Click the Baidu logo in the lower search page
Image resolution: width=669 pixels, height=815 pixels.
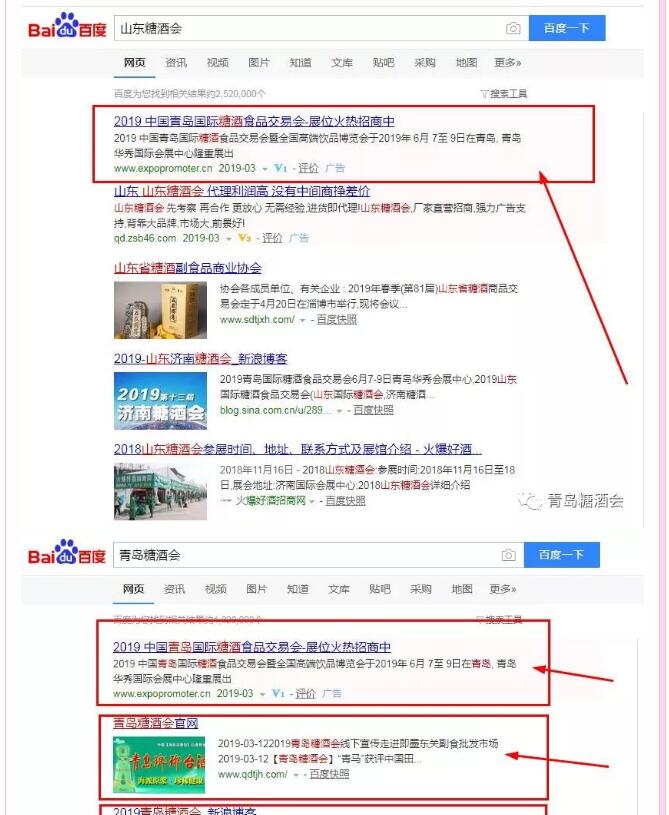click(67, 553)
